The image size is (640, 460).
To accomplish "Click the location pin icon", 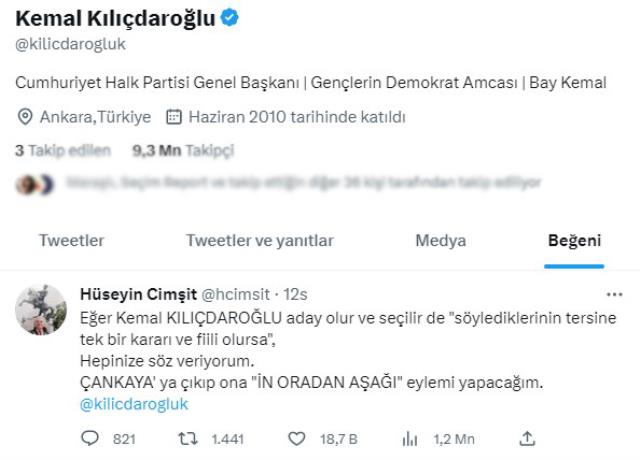I will 26,117.
